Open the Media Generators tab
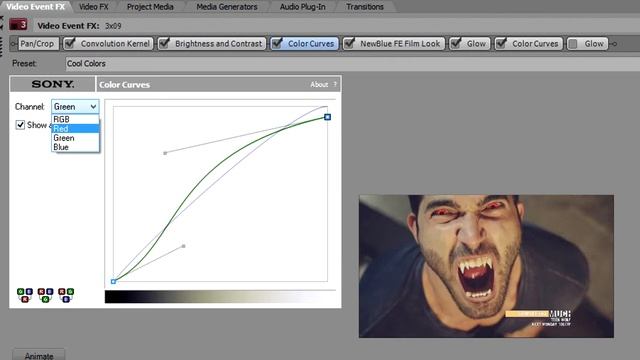The height and width of the screenshot is (360, 640). pyautogui.click(x=227, y=7)
